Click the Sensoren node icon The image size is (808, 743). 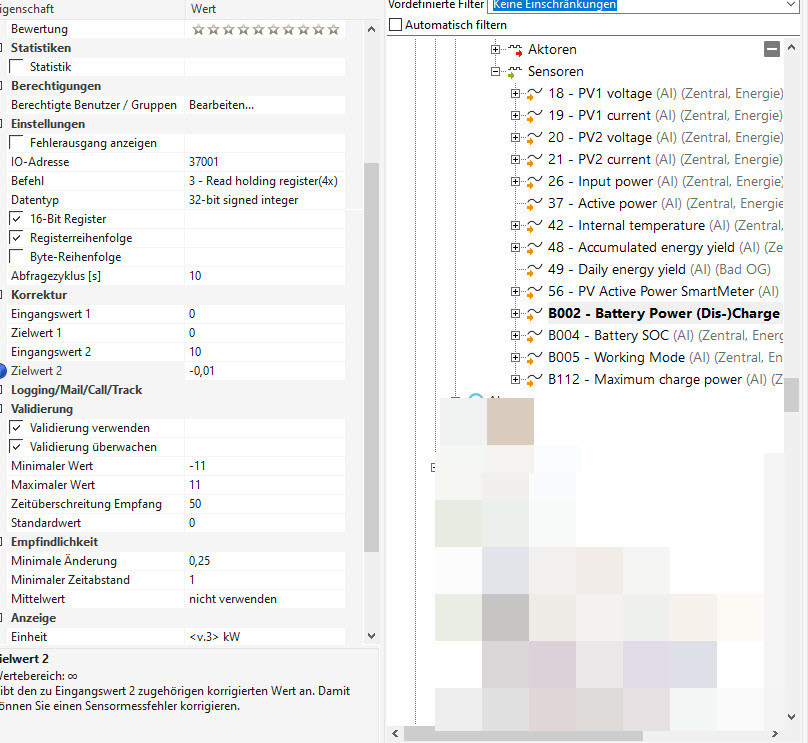(x=515, y=72)
